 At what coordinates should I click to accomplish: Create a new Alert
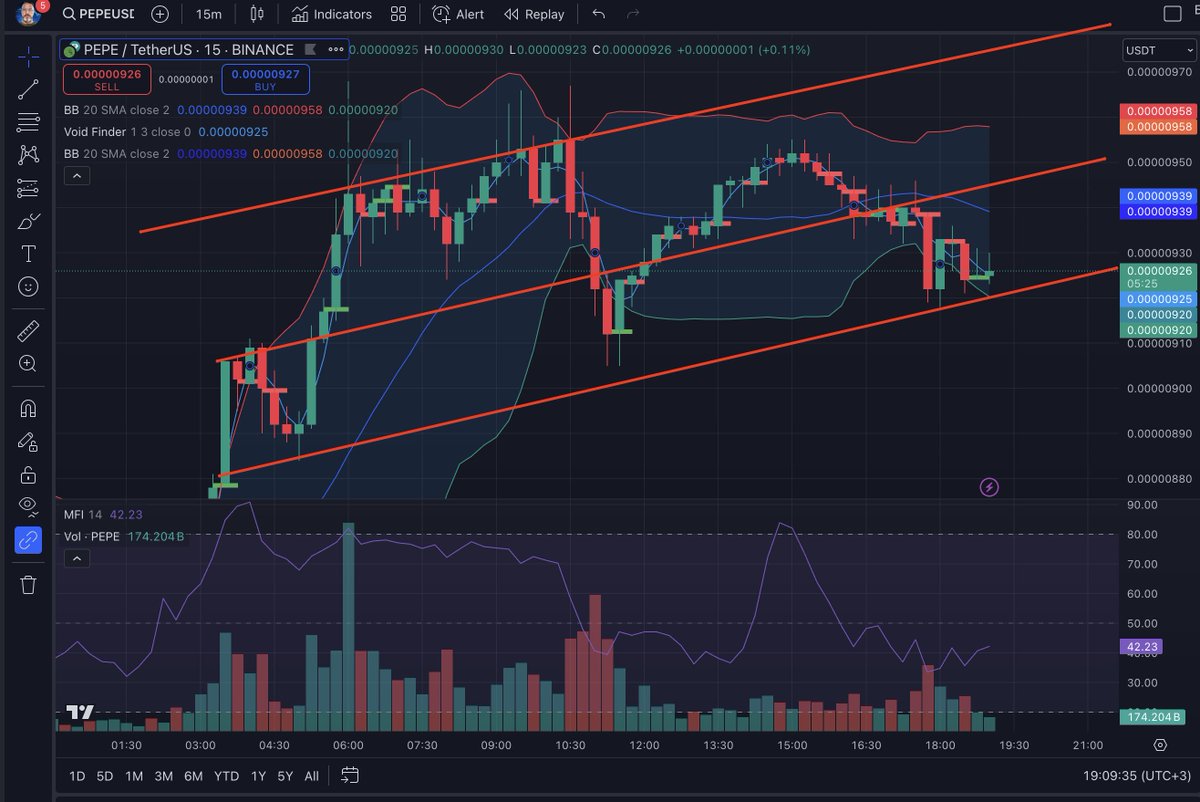click(459, 14)
